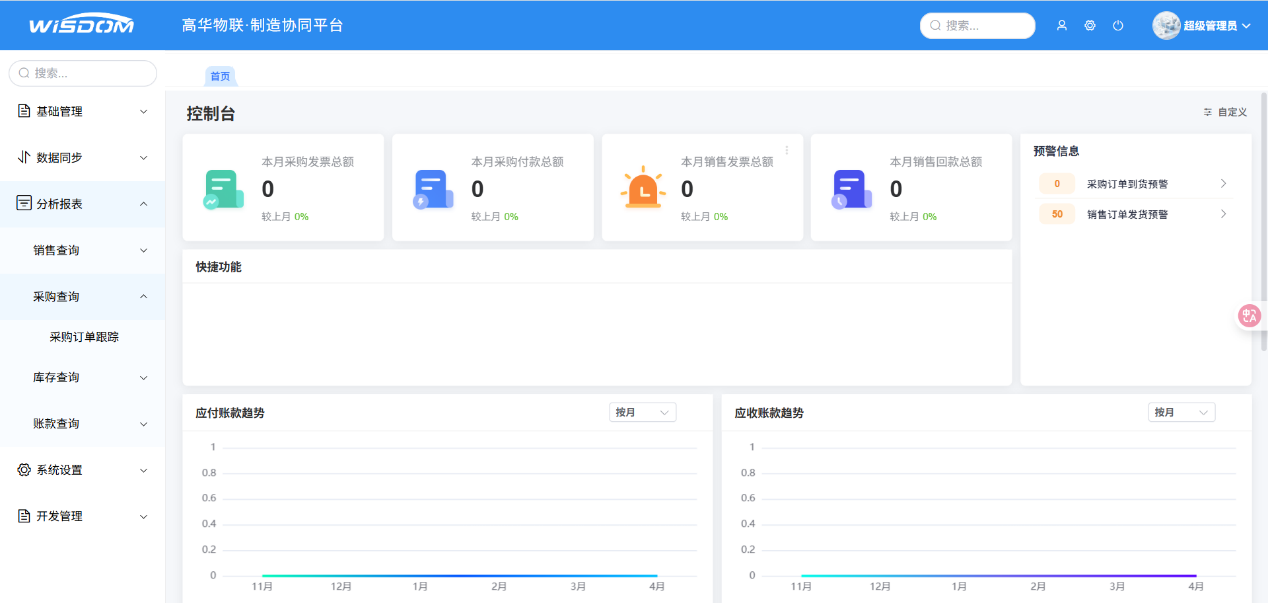Open the three-dot menu on sales invoice card

(x=787, y=150)
